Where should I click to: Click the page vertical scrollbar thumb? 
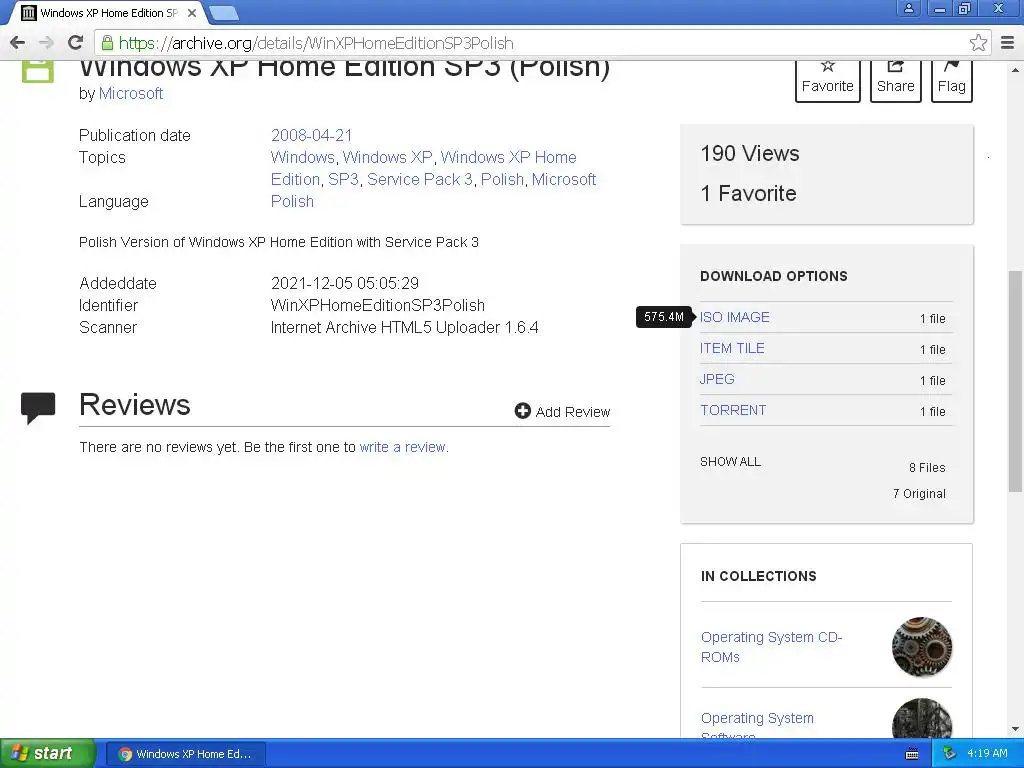1015,381
